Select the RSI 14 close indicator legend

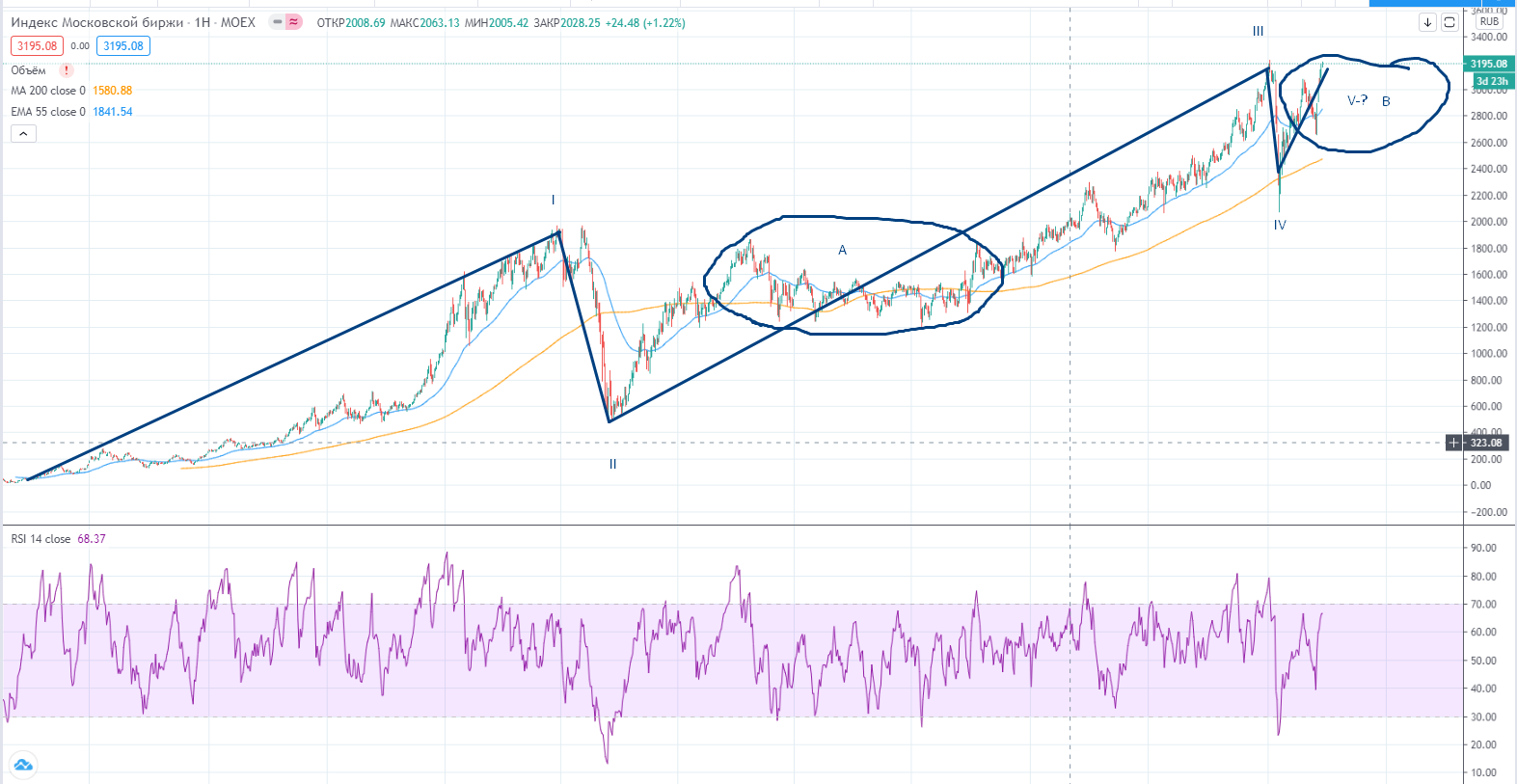(41, 539)
